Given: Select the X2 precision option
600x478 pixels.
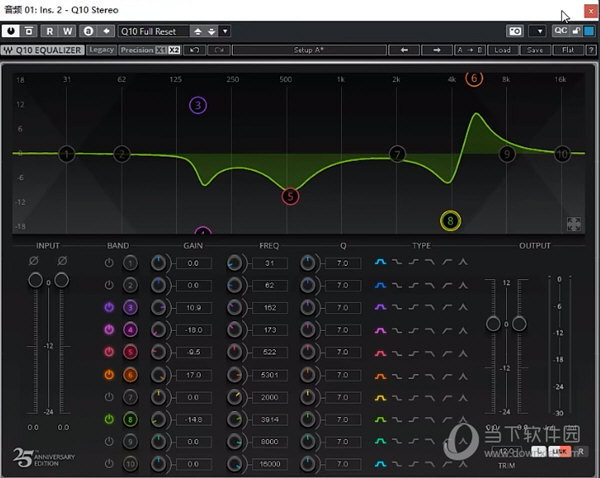Looking at the screenshot, I should click(174, 50).
